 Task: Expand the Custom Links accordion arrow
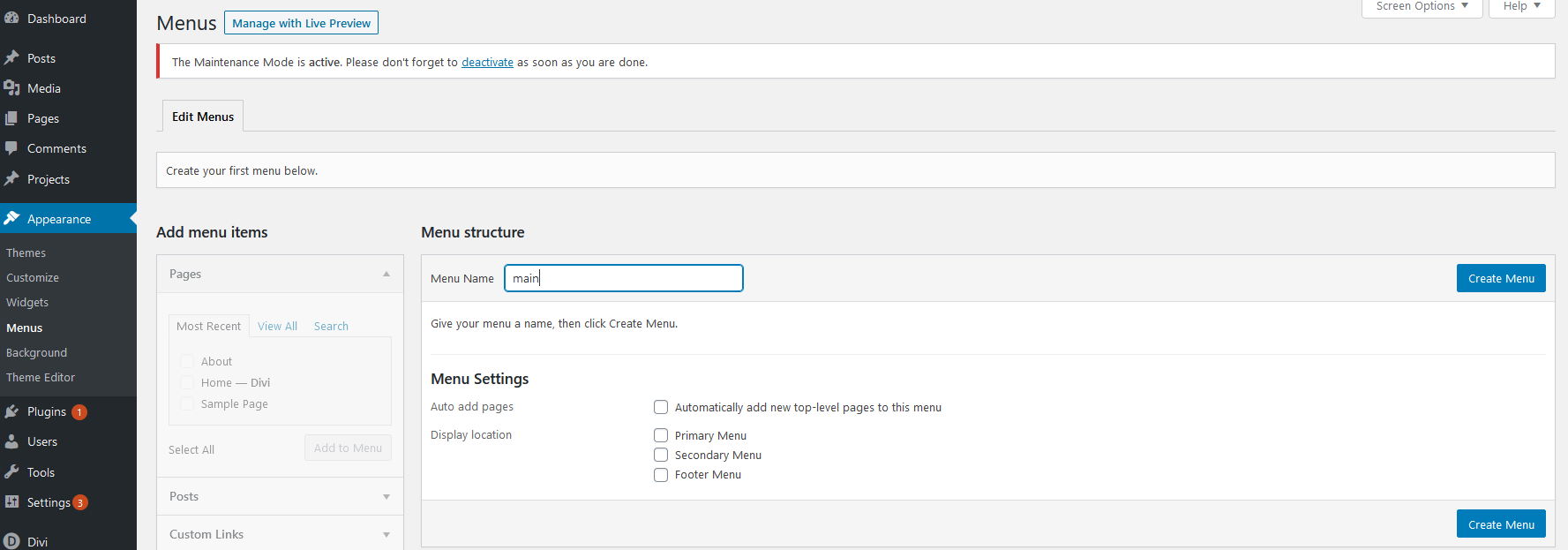coord(386,534)
